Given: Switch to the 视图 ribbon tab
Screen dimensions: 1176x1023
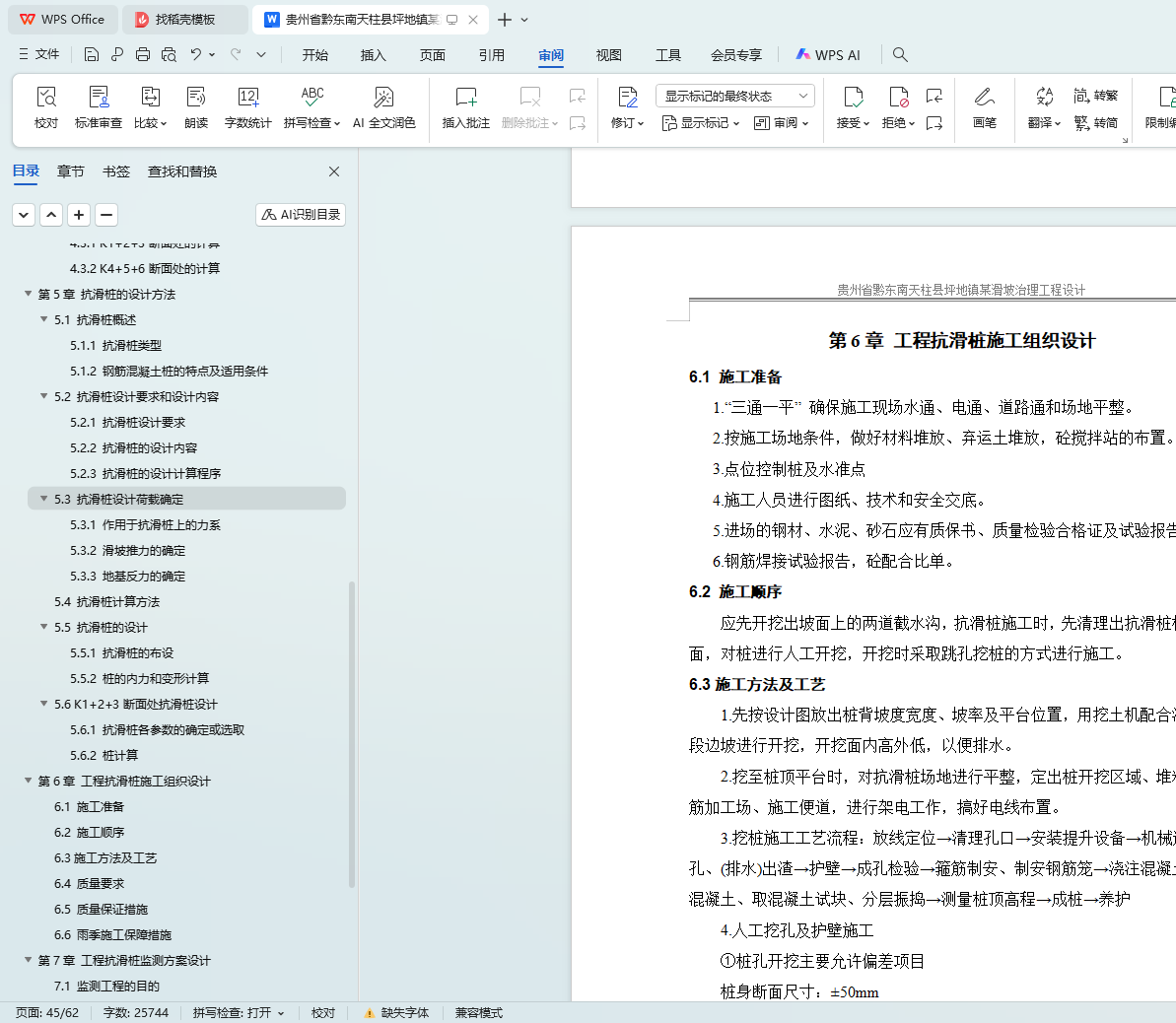Looking at the screenshot, I should click(608, 55).
